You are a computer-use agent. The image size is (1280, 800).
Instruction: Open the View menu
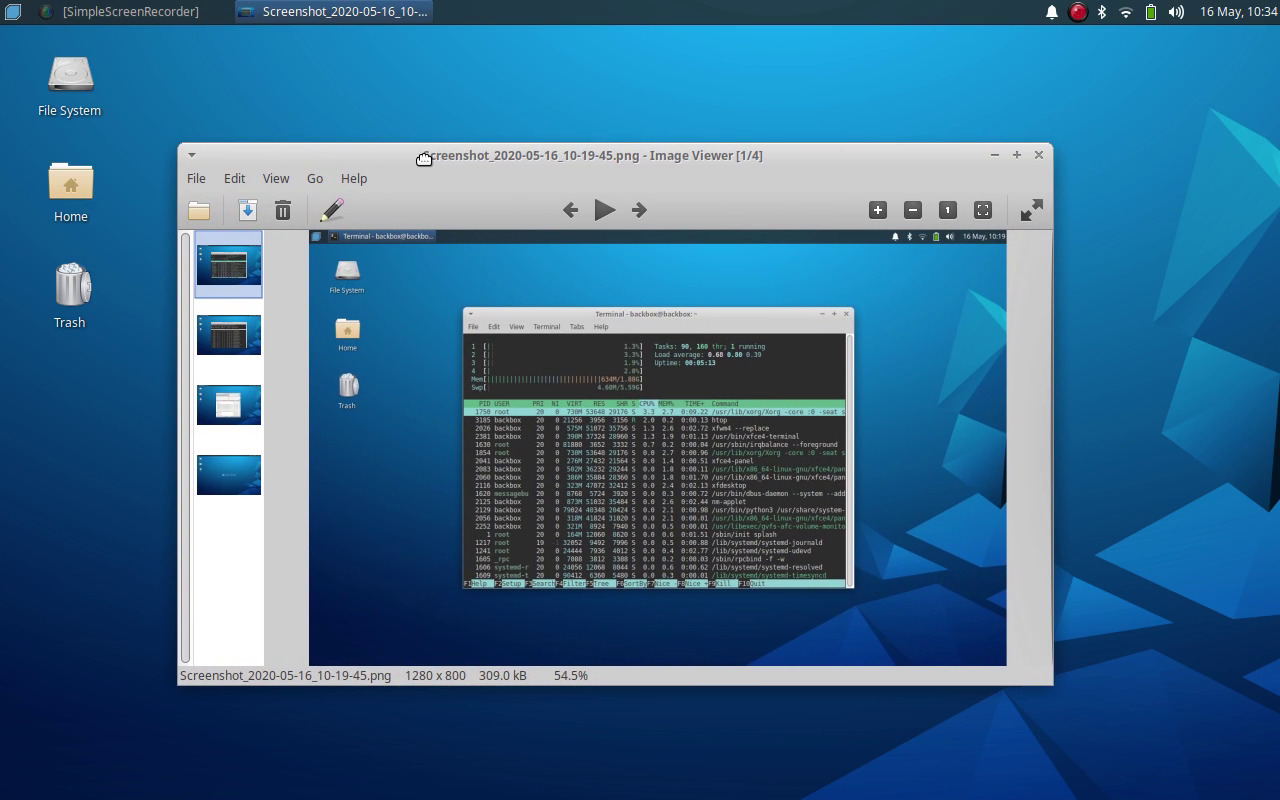click(x=276, y=178)
